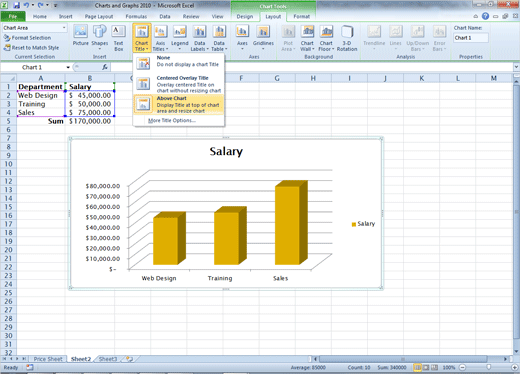This screenshot has width=520, height=374.
Task: Click the Picture insert icon
Action: pos(80,35)
